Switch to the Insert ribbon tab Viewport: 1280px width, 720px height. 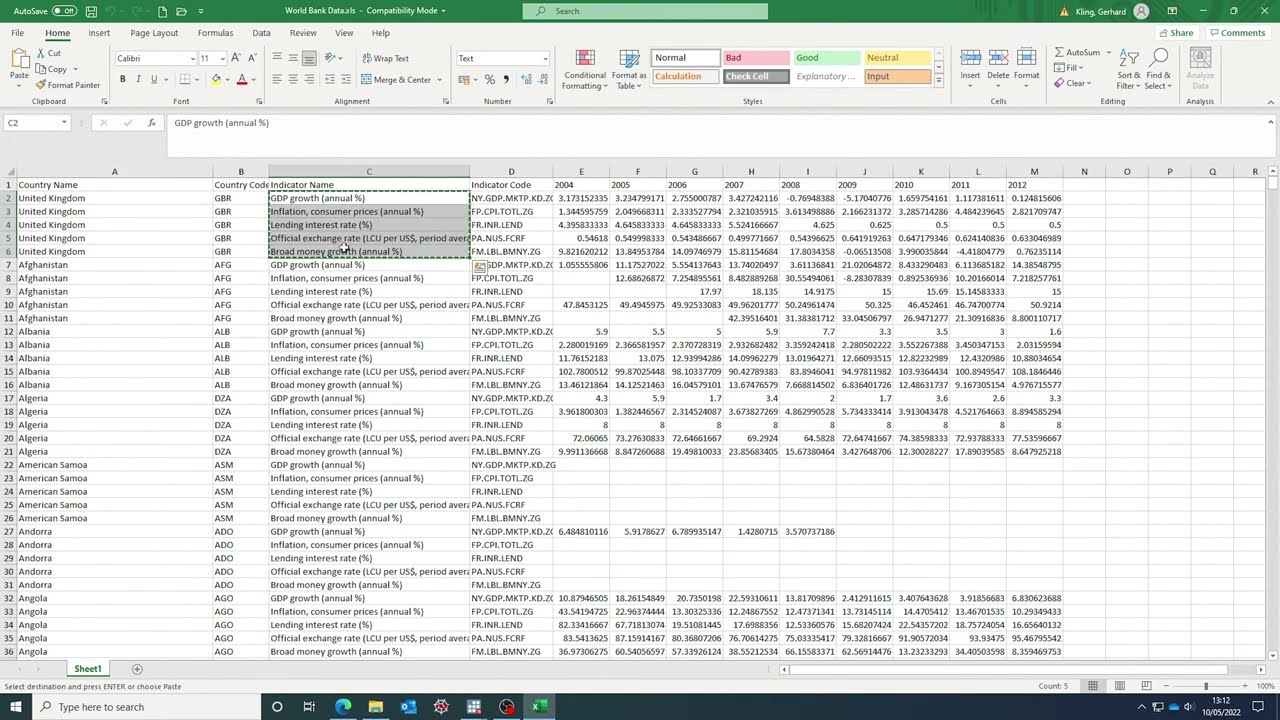pos(99,33)
